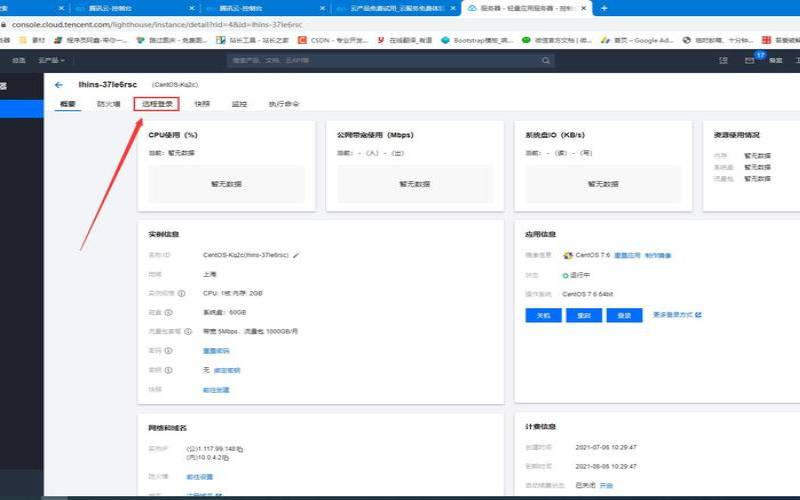Open the icon left of the envelope
This screenshot has width=800, height=500.
point(723,60)
